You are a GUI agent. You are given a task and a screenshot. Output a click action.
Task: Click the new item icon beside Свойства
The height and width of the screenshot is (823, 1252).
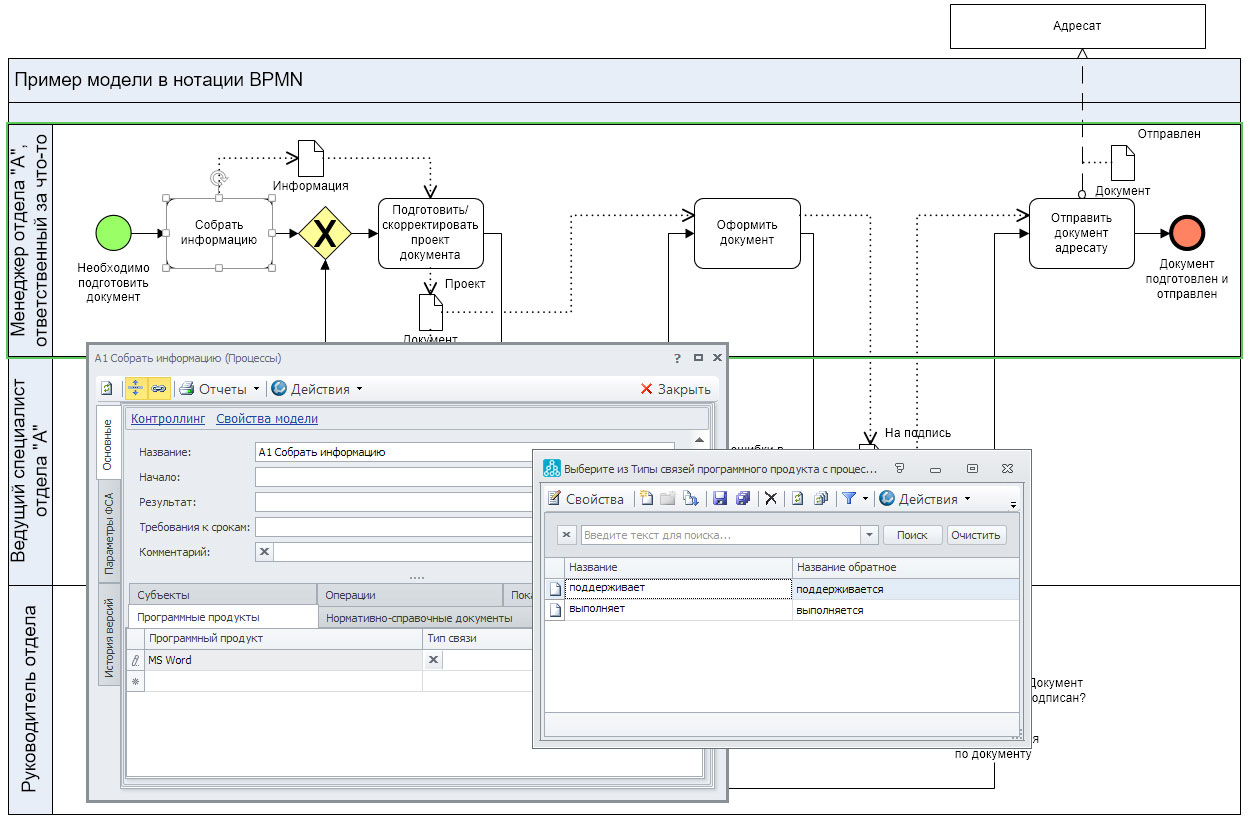646,499
